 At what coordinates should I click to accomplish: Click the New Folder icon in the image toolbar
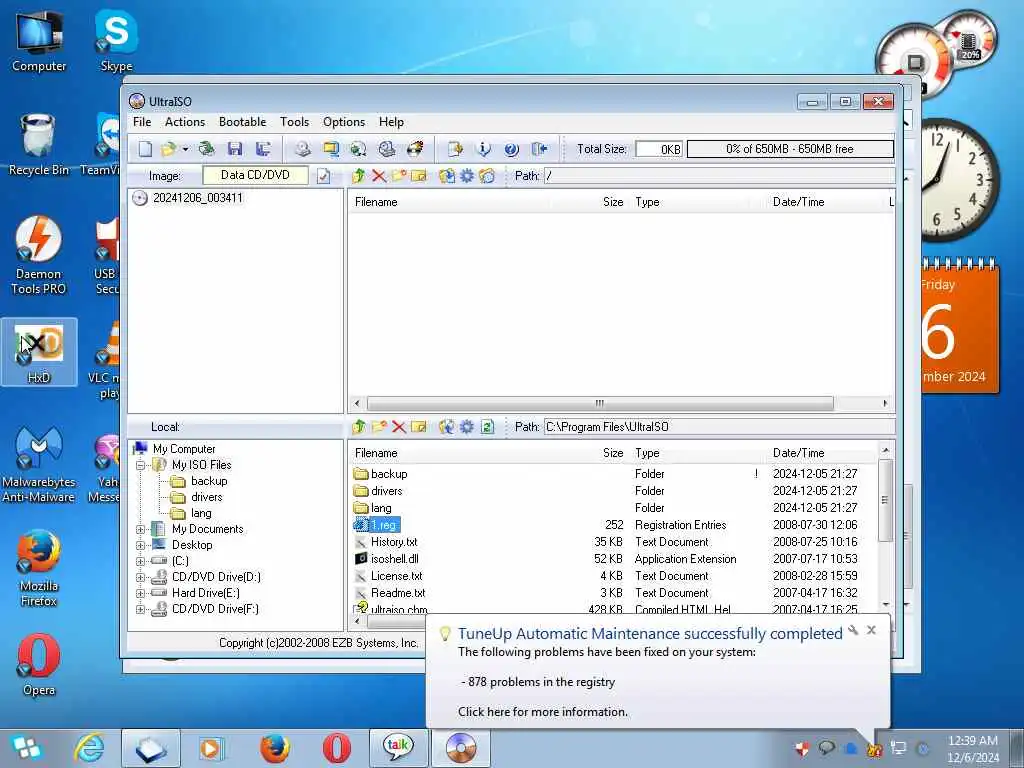[399, 176]
